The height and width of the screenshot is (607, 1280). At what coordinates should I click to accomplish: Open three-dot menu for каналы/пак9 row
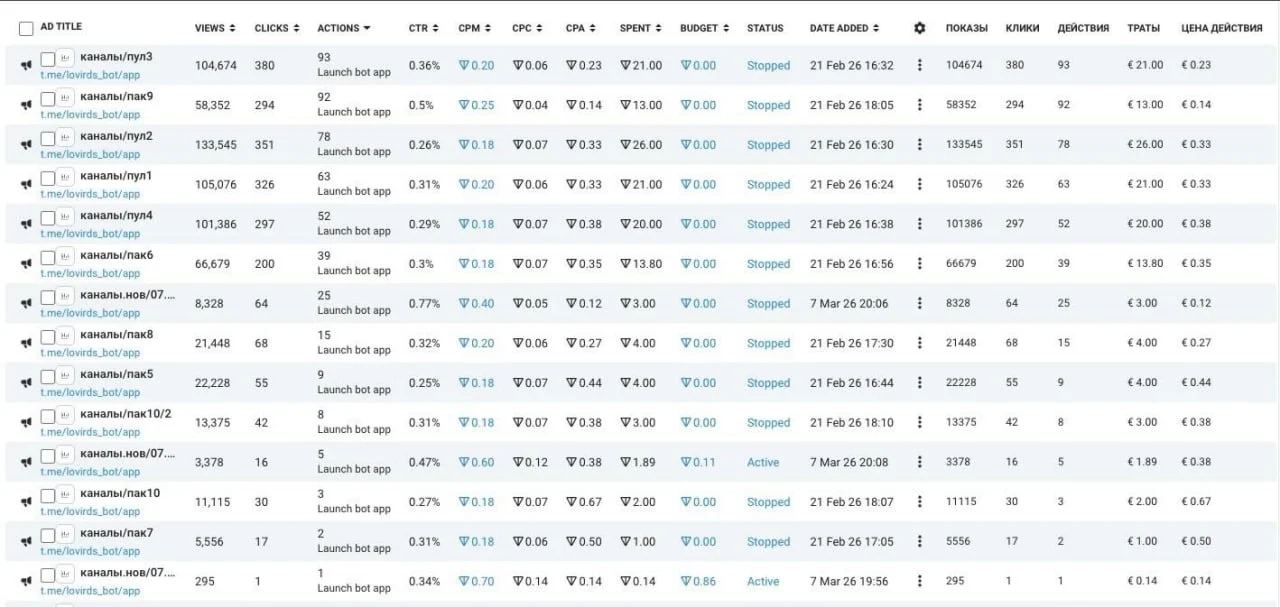point(920,105)
